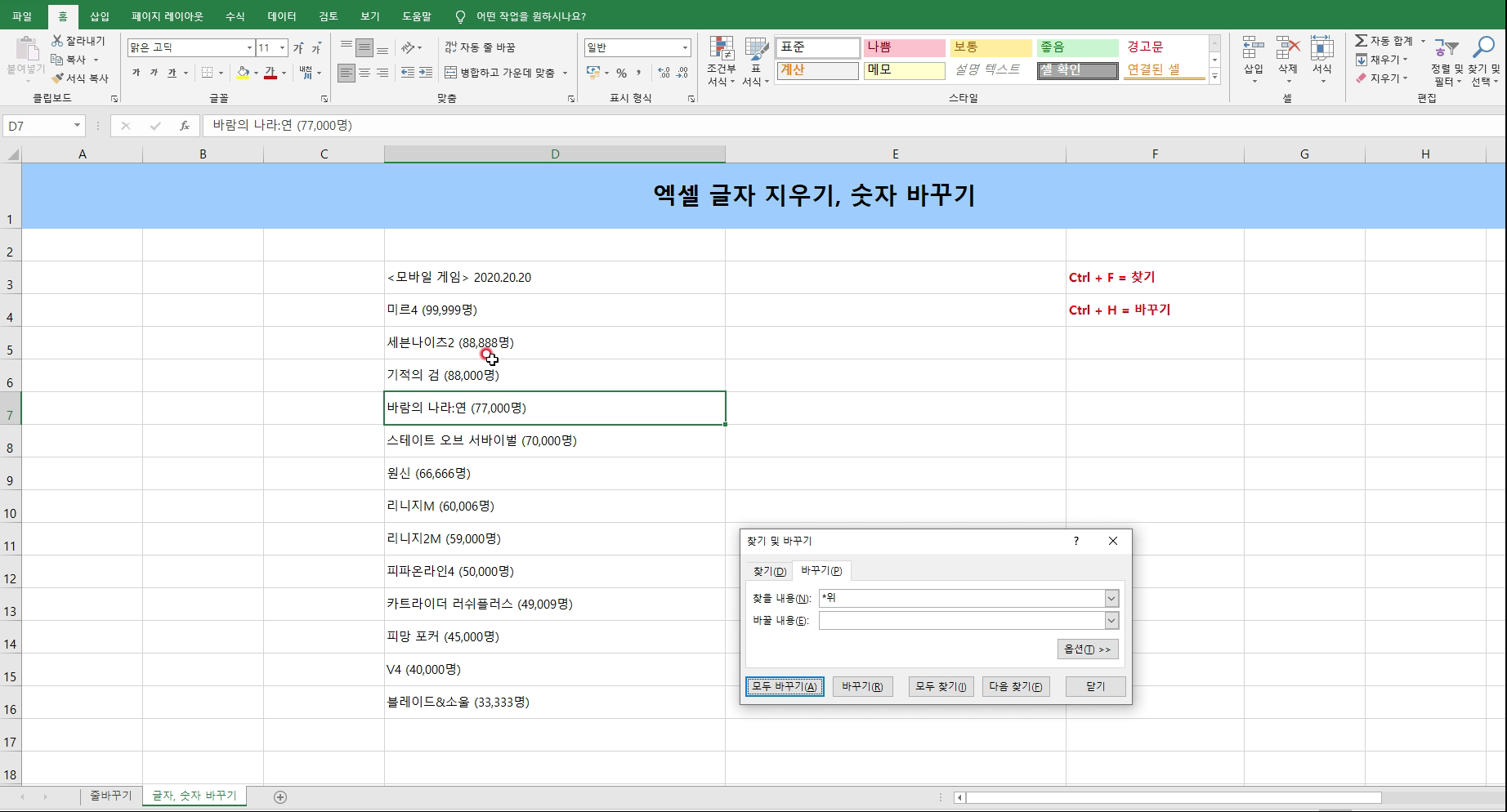The width and height of the screenshot is (1507, 812).
Task: Click Merge and Center (병합하고 가운데 맞춤)
Action: [x=500, y=73]
